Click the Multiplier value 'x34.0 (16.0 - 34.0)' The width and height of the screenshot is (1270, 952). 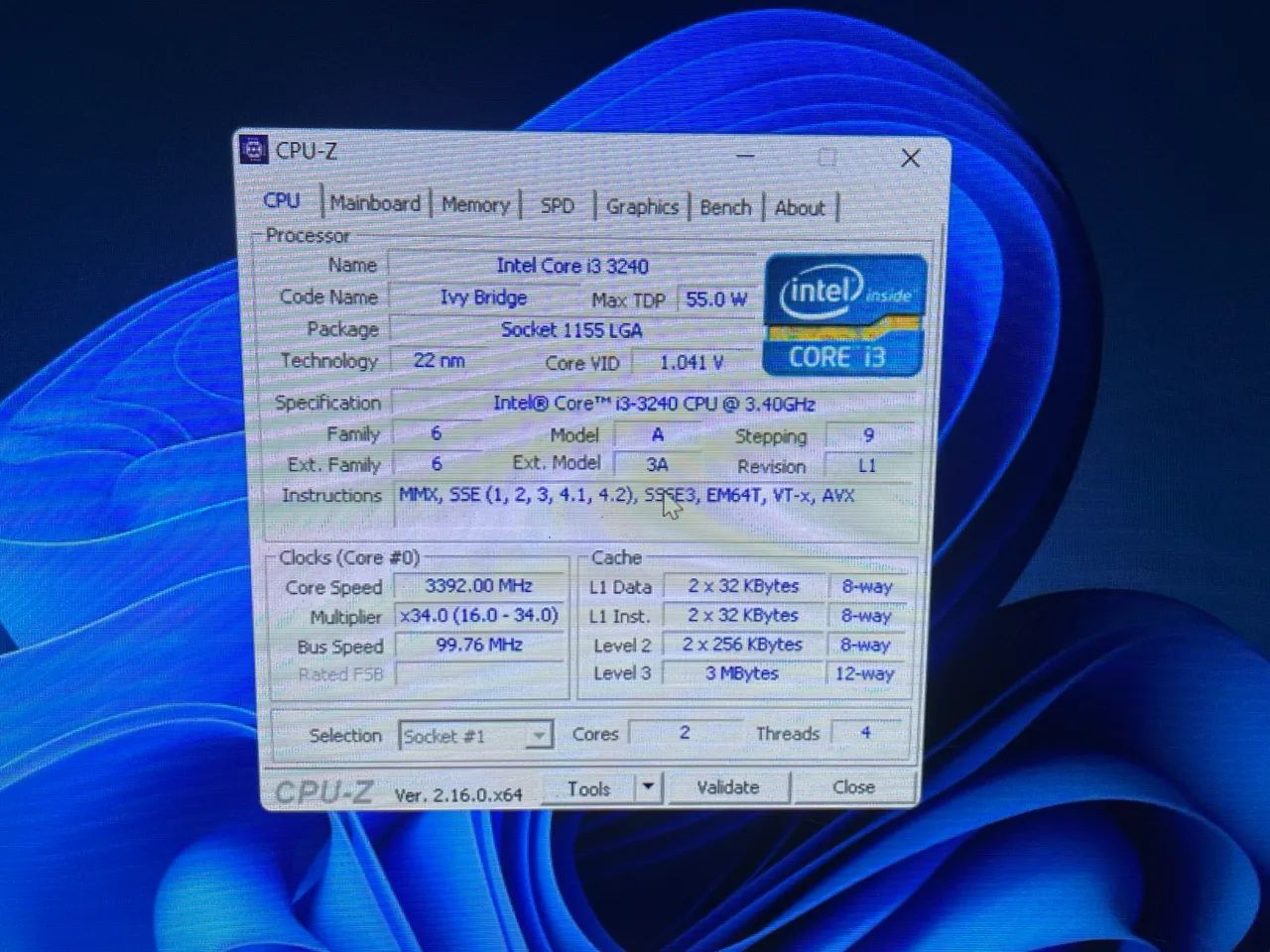pyautogui.click(x=479, y=616)
